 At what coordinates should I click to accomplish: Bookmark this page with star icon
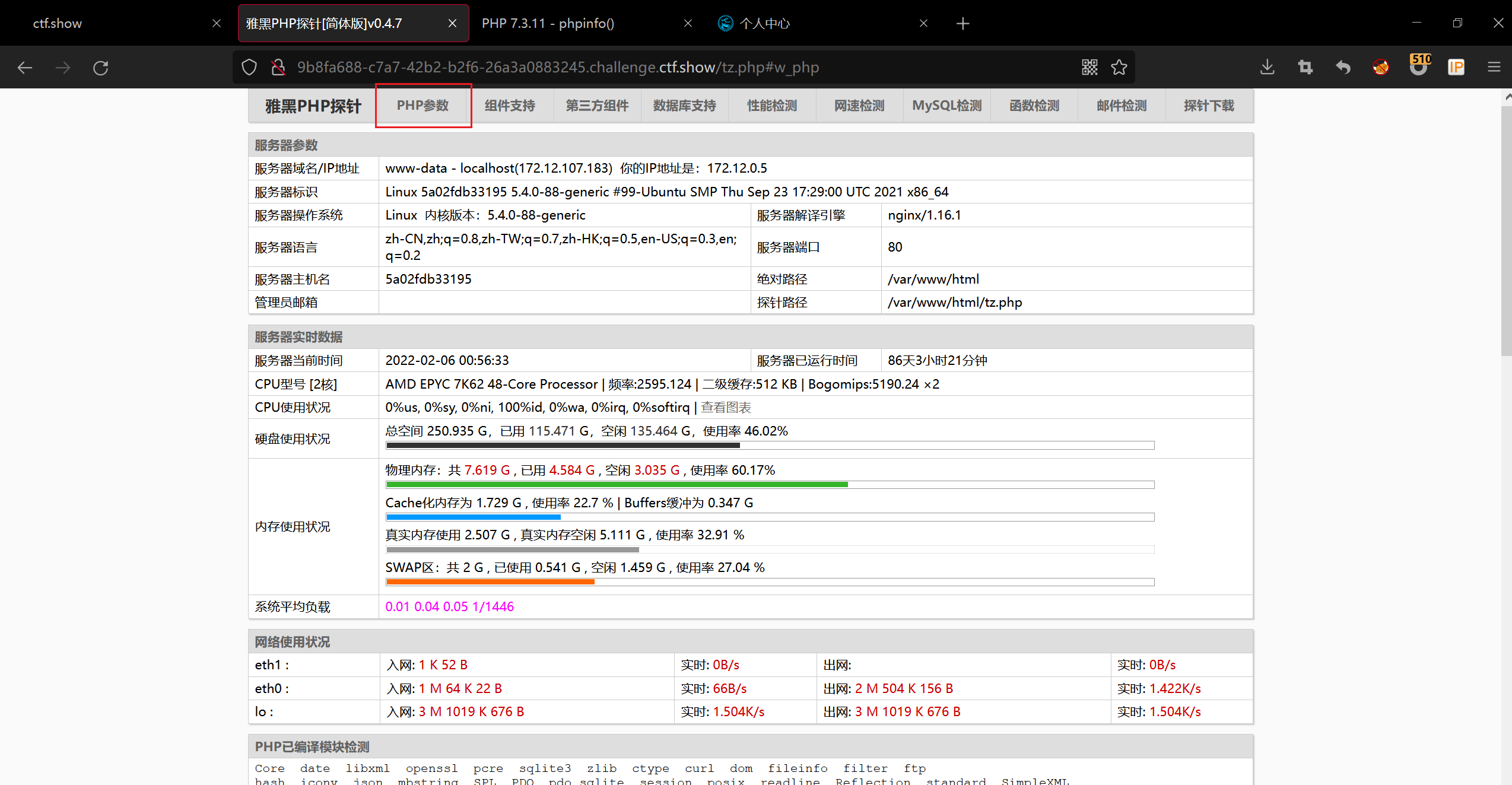[1119, 68]
